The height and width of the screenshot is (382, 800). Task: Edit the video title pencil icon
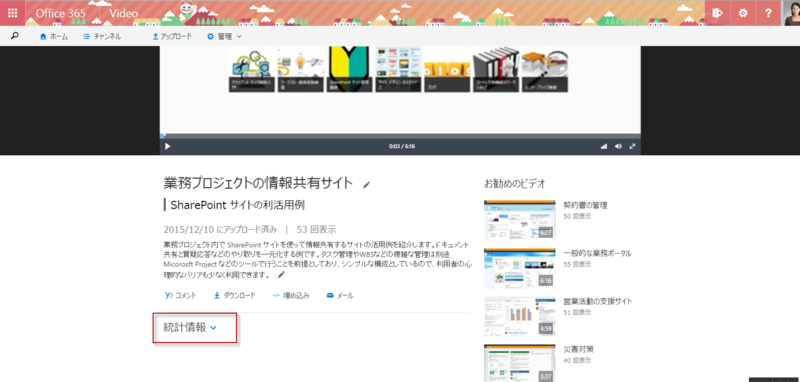[x=366, y=185]
